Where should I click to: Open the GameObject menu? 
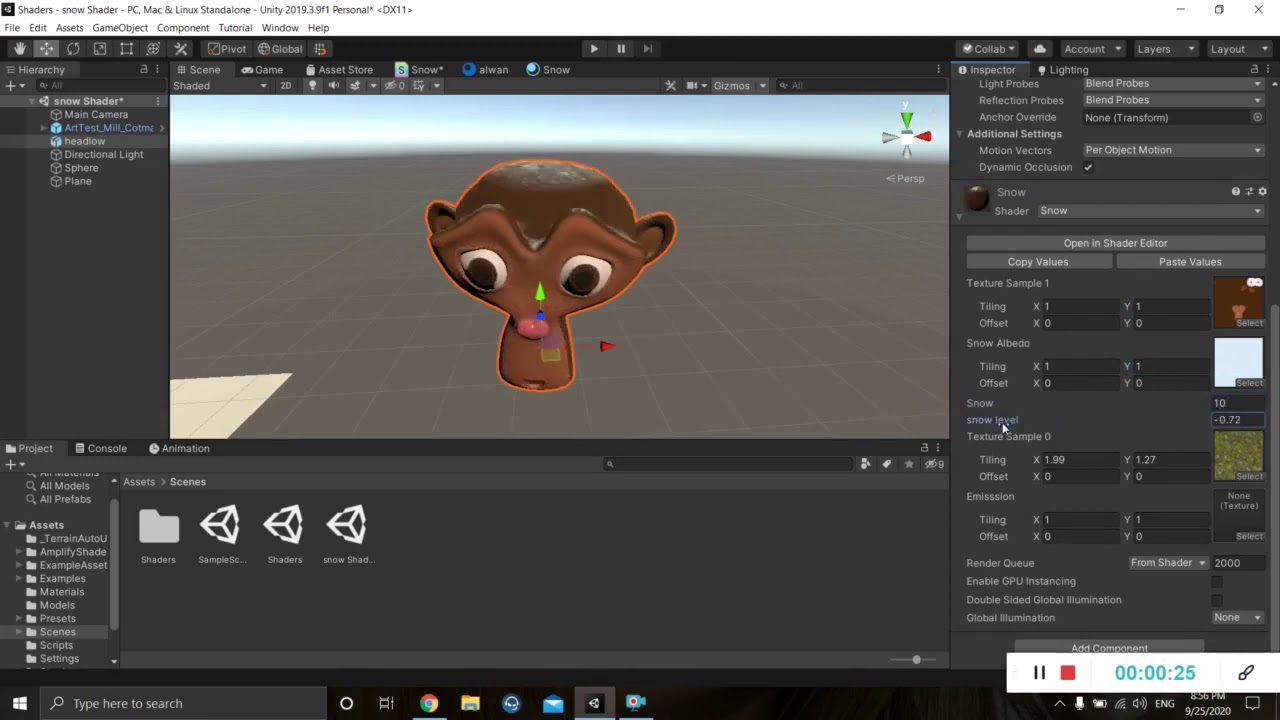point(120,28)
